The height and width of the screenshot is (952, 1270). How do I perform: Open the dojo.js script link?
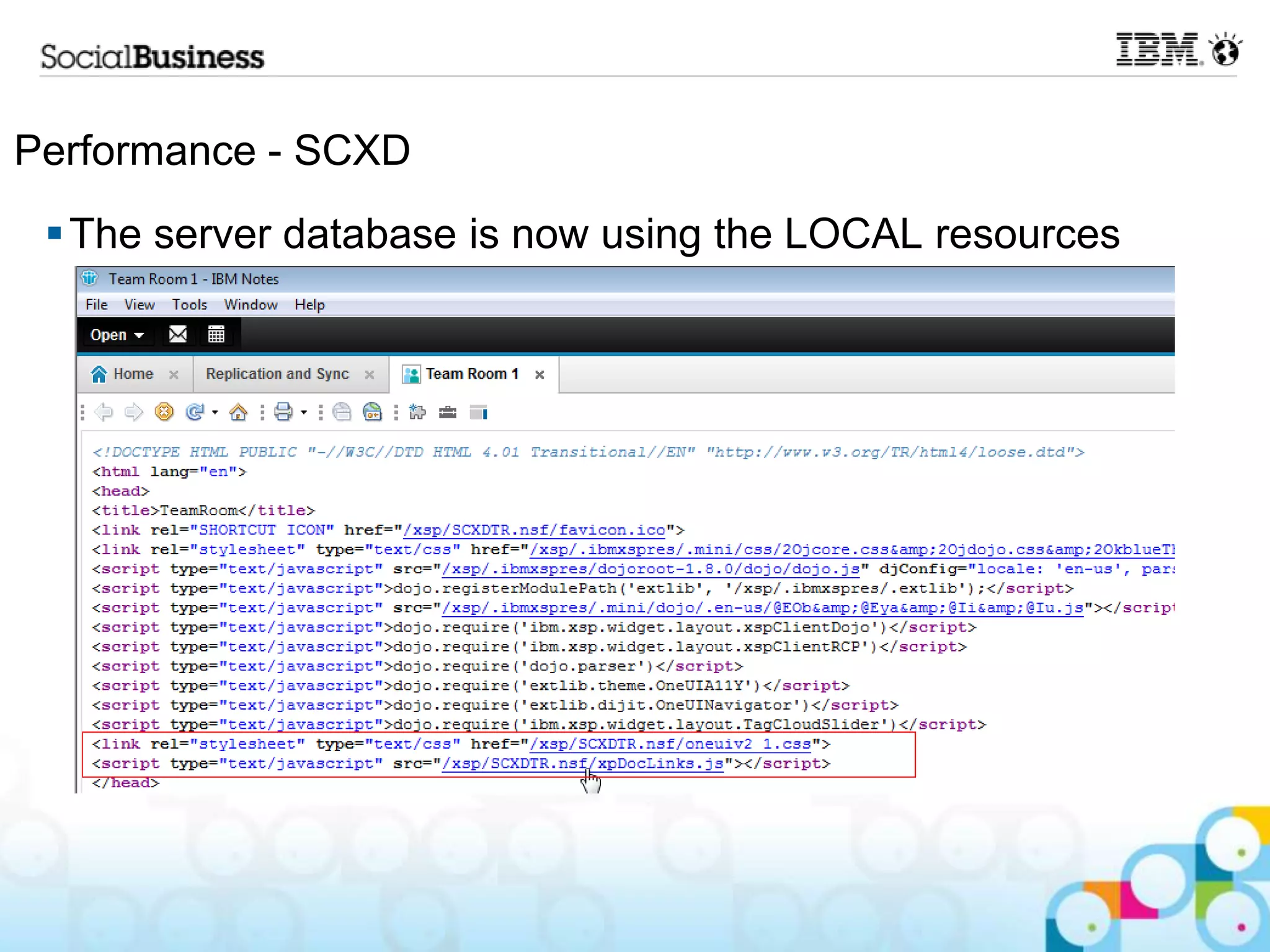click(651, 569)
